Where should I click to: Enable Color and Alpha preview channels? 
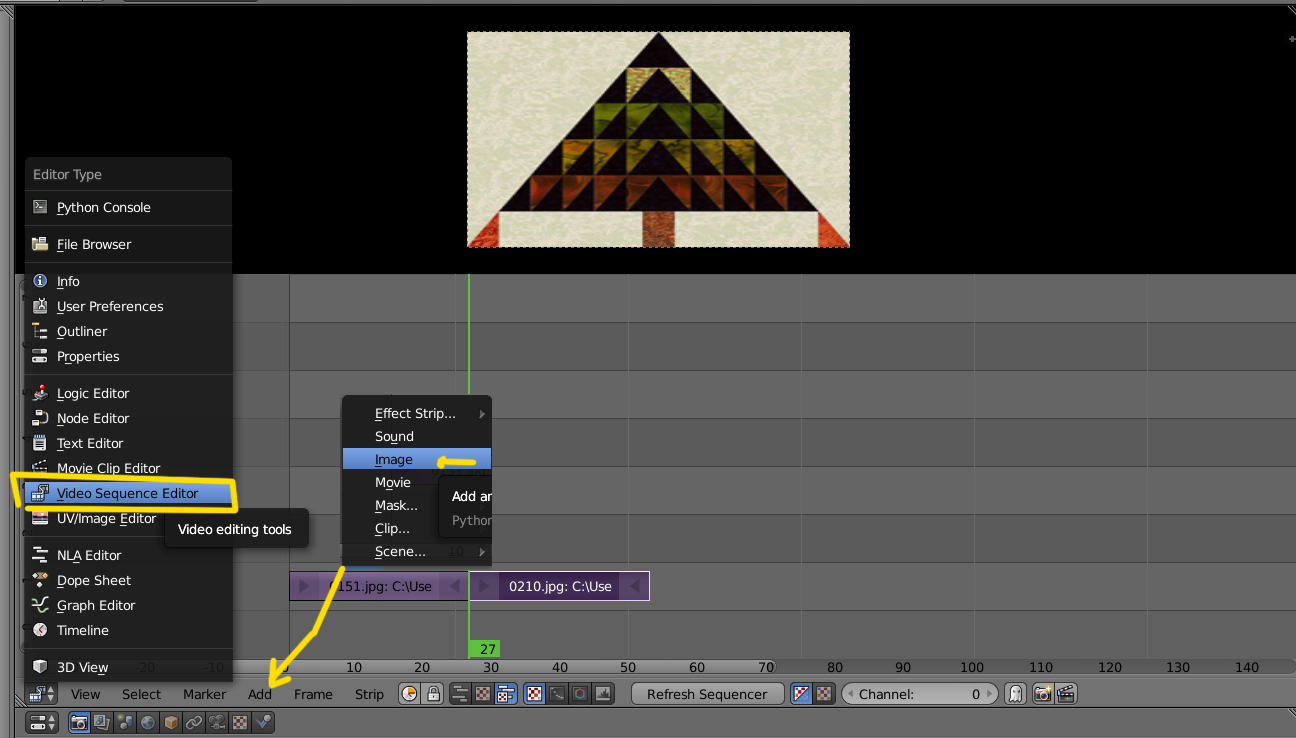802,694
